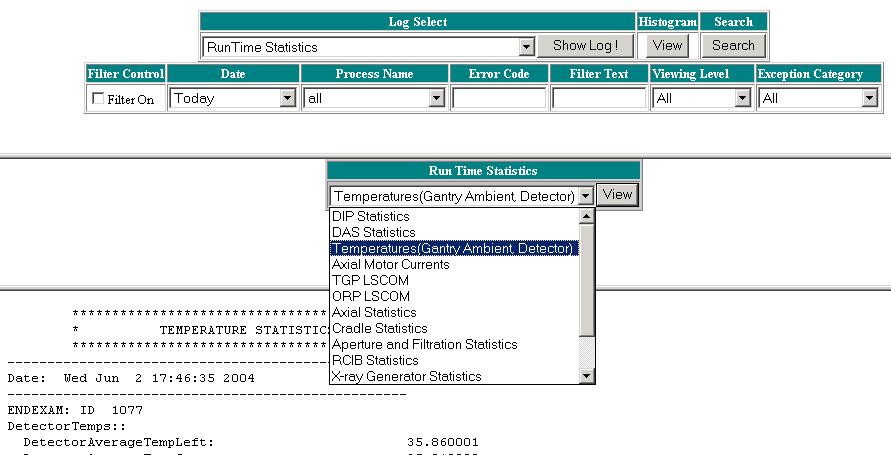
Task: Select Axial Motor Currents option
Action: 390,264
